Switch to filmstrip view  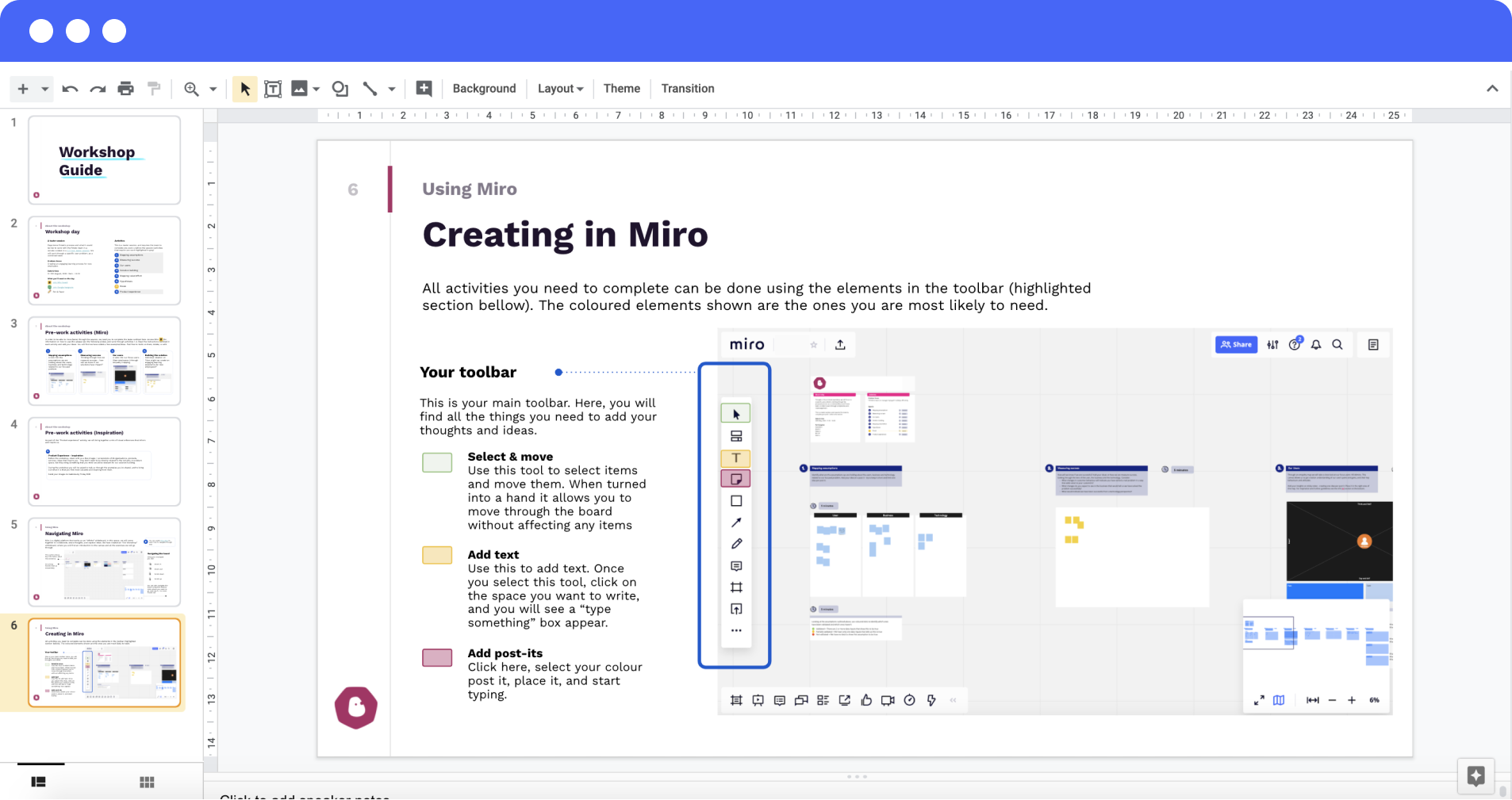(38, 782)
